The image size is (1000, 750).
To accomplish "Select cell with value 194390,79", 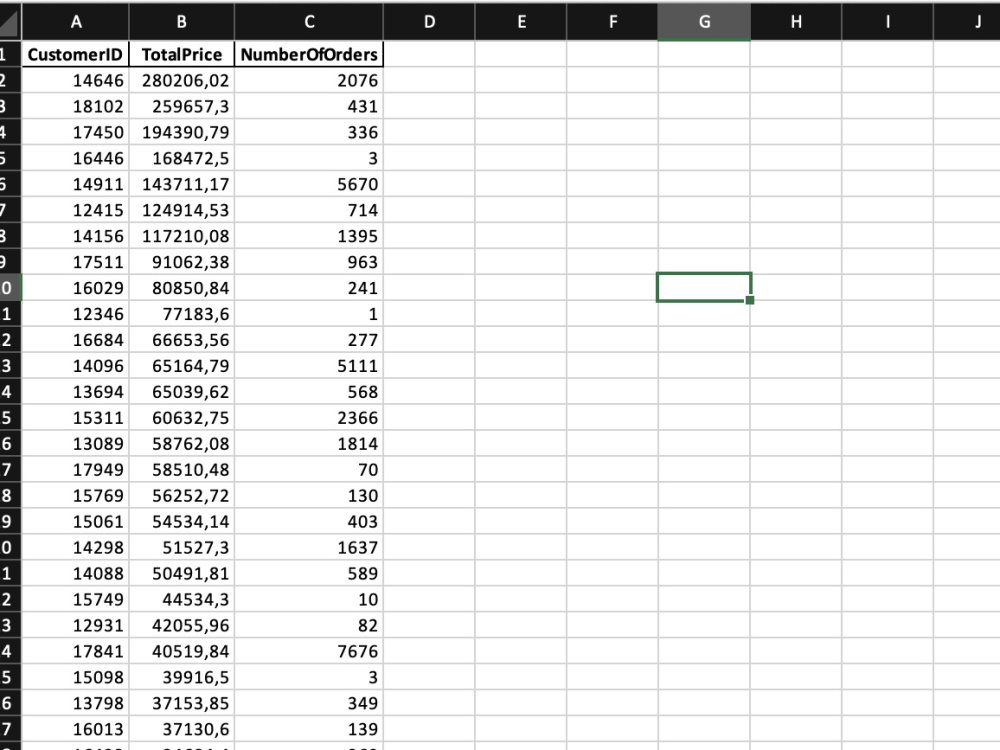I will click(x=182, y=132).
